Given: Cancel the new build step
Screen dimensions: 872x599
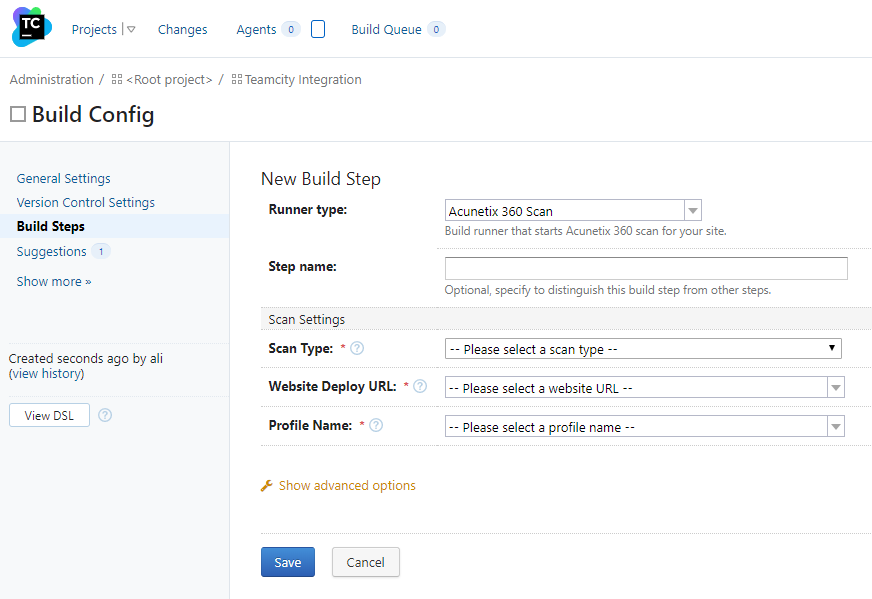Looking at the screenshot, I should pyautogui.click(x=365, y=562).
